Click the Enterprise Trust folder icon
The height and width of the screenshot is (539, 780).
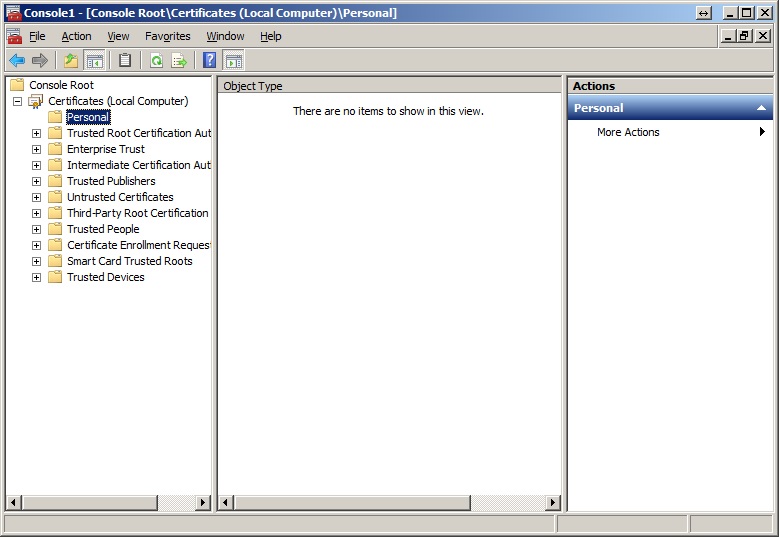pos(55,149)
